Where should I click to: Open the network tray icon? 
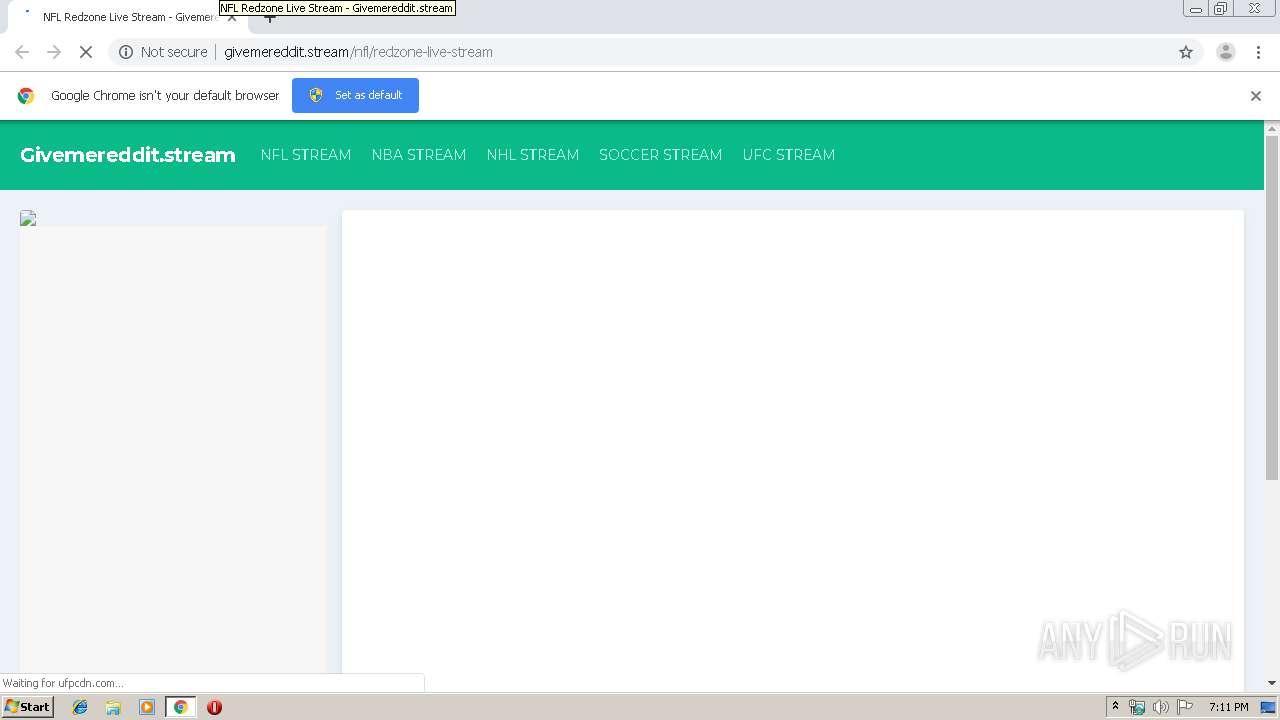tap(1137, 707)
